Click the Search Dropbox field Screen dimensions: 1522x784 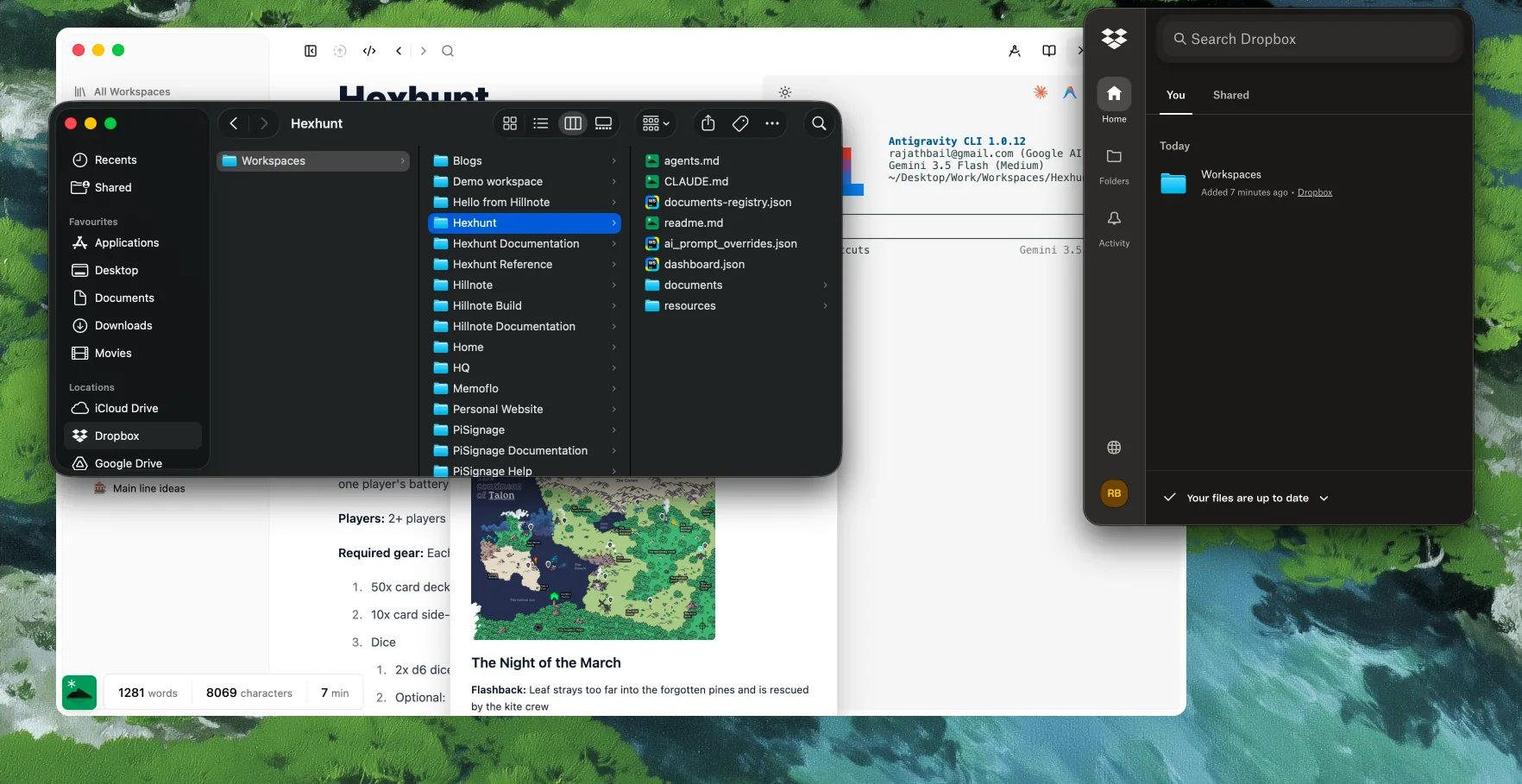coord(1309,39)
